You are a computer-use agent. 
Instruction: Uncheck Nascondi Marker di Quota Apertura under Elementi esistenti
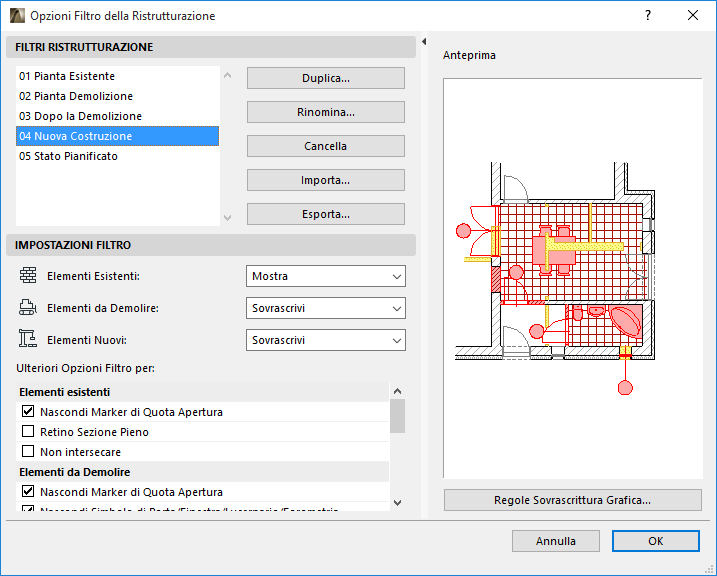click(x=28, y=411)
